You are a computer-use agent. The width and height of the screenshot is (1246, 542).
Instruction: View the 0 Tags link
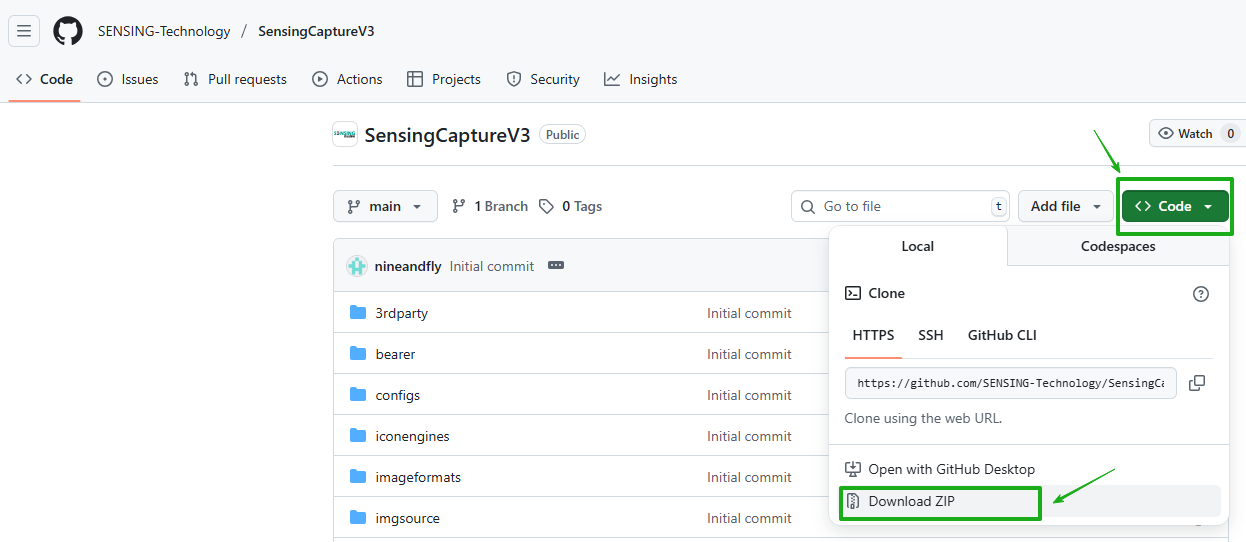570,206
